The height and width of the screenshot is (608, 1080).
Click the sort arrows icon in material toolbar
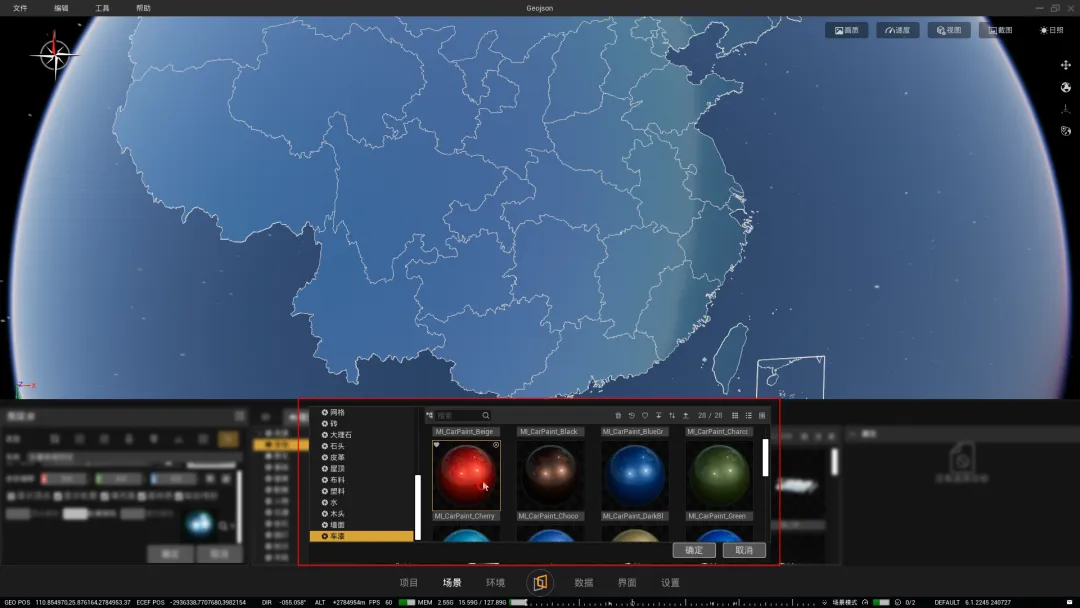672,415
